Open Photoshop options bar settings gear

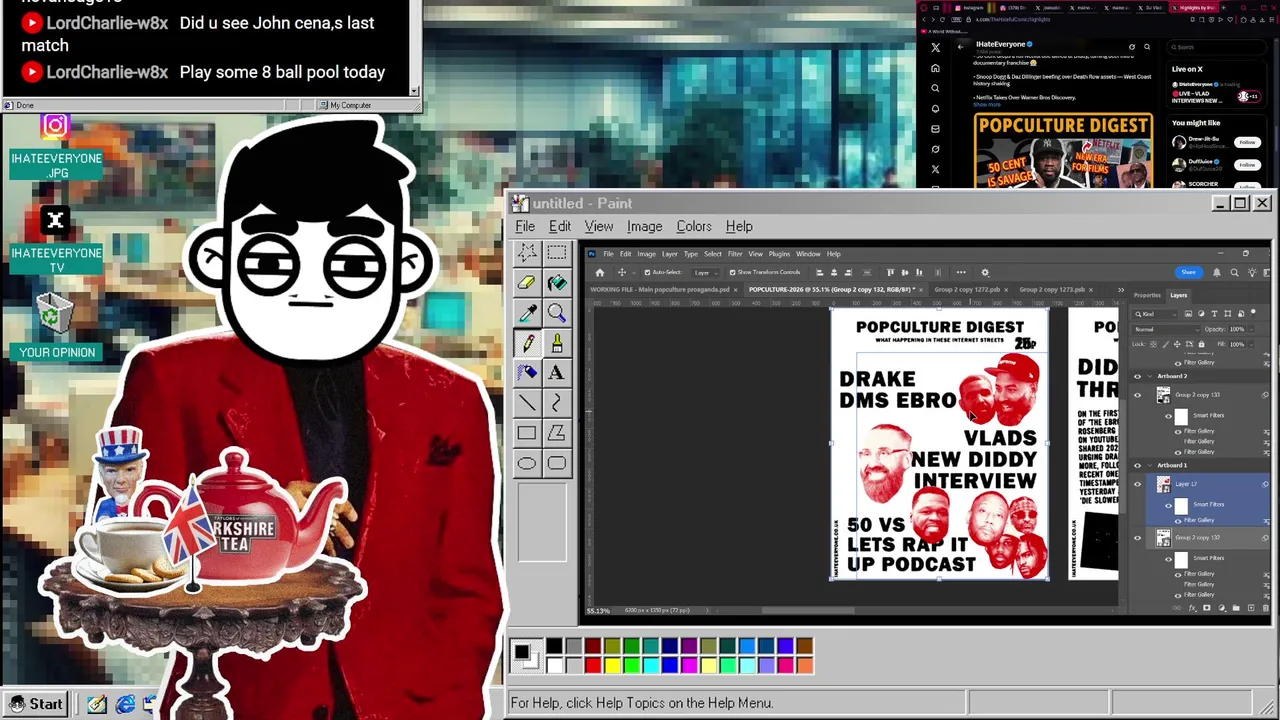[x=984, y=272]
